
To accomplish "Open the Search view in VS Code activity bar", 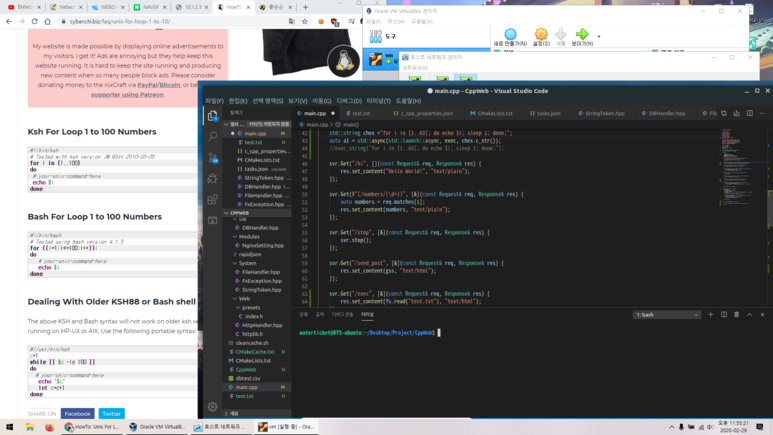I will pyautogui.click(x=212, y=136).
